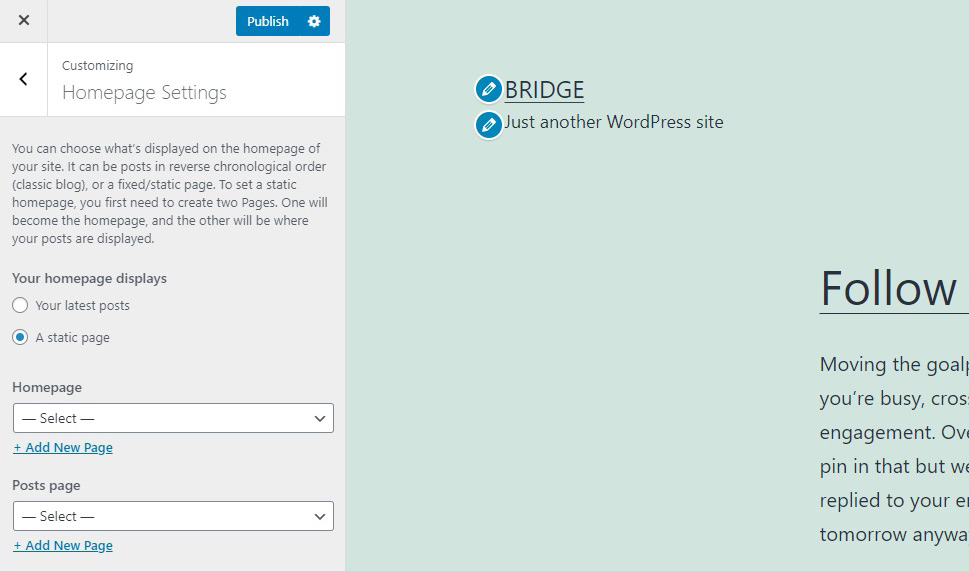969x571 pixels.
Task: Click 'Add New Page' link under Homepage
Action: pyautogui.click(x=63, y=447)
